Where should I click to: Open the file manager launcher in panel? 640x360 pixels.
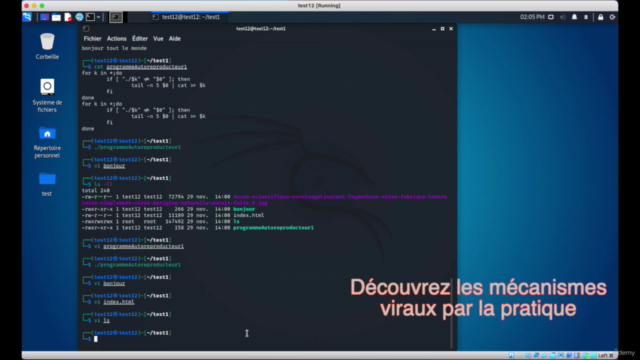coord(56,17)
